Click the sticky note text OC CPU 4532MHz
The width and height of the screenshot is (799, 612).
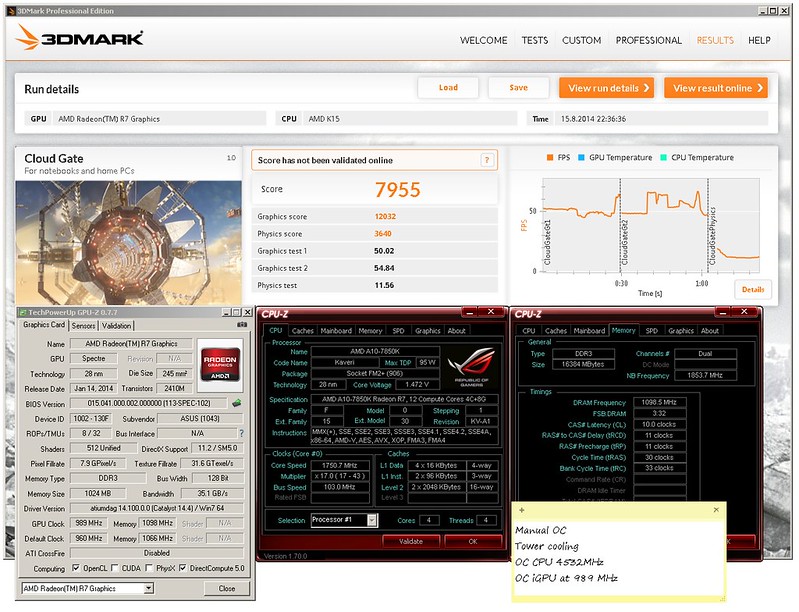point(559,562)
